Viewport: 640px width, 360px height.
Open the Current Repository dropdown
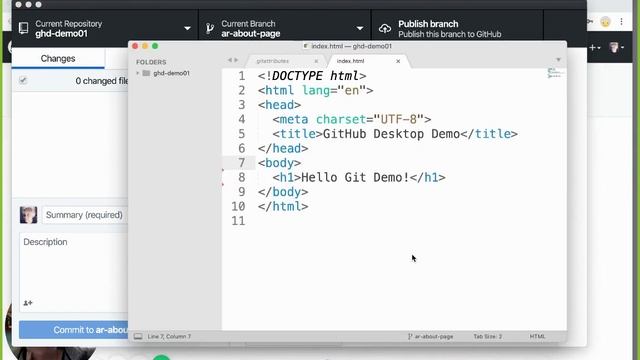point(105,28)
